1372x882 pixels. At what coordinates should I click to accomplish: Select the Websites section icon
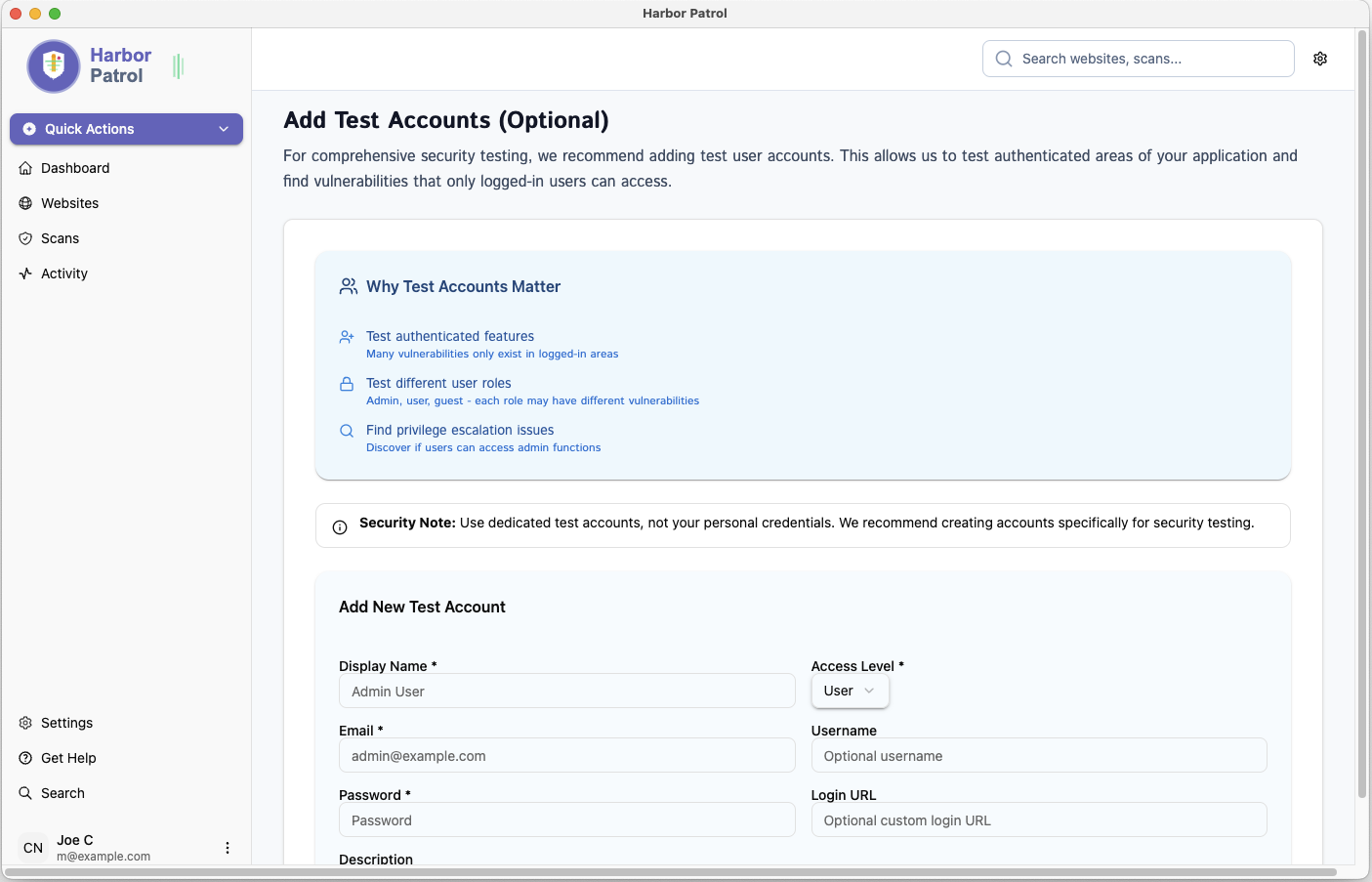tap(25, 203)
